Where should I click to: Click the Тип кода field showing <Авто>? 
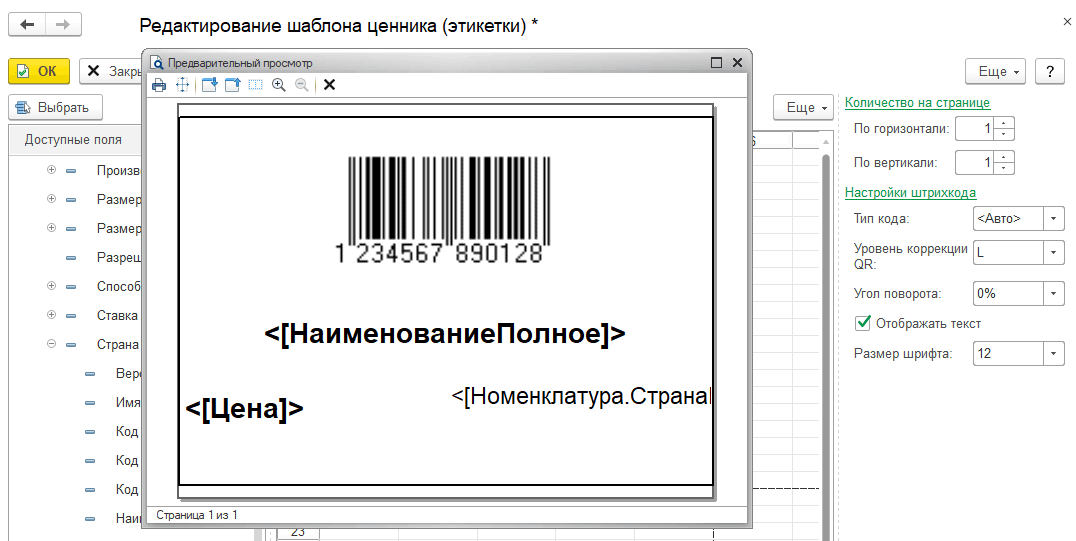[x=1008, y=218]
